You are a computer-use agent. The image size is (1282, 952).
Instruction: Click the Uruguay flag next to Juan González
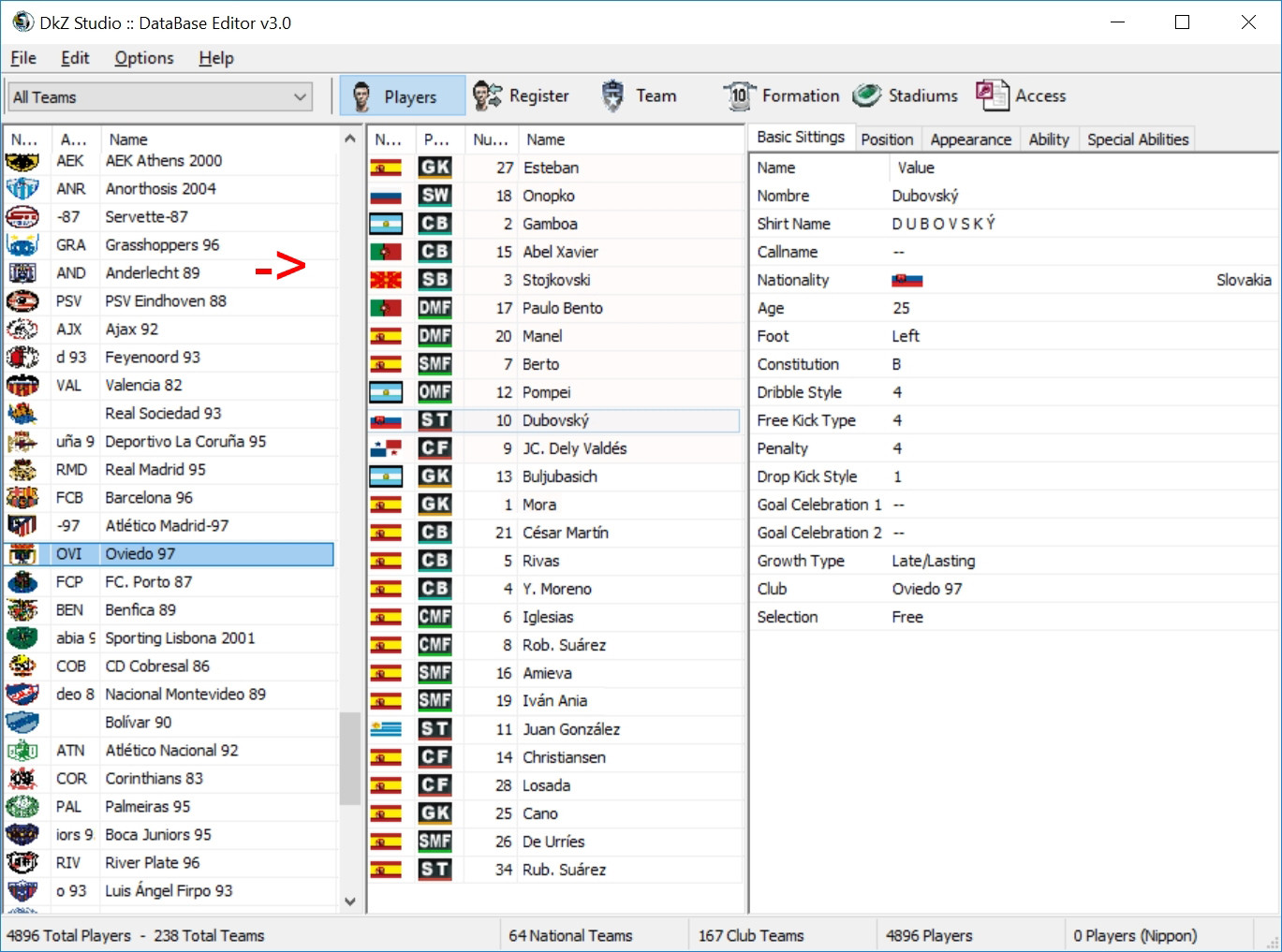coord(386,730)
